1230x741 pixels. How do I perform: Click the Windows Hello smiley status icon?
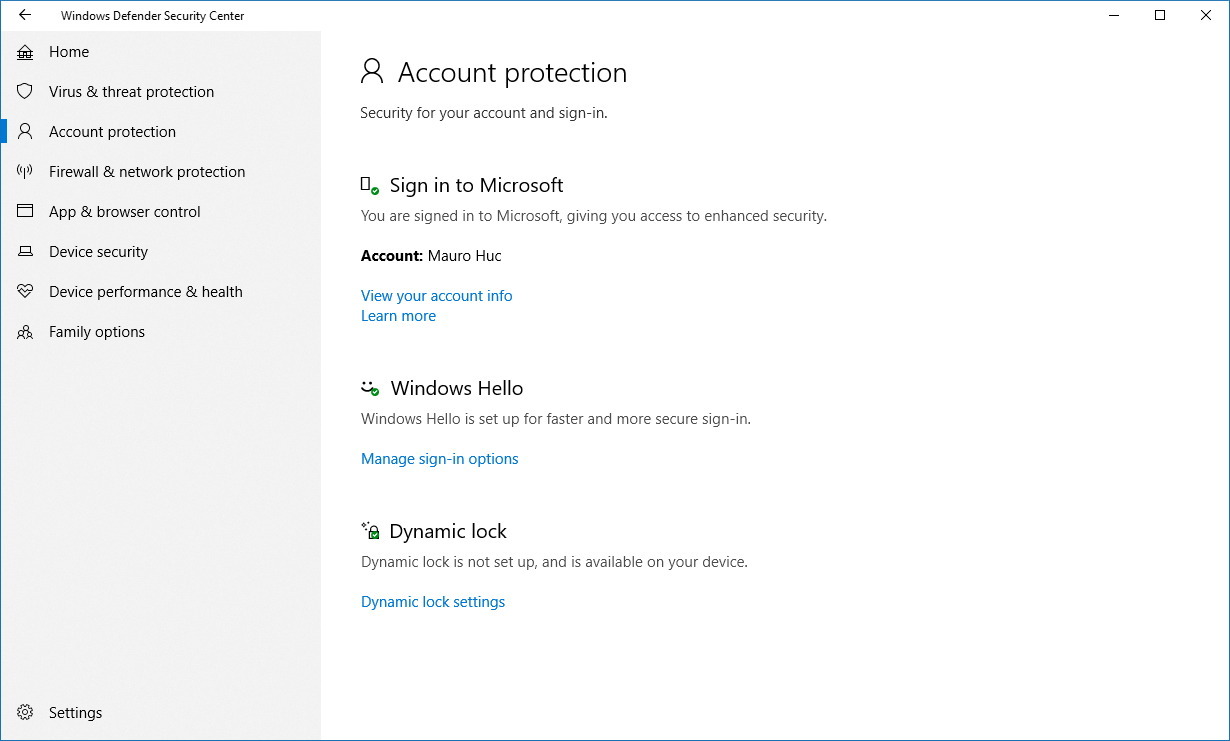(x=371, y=388)
